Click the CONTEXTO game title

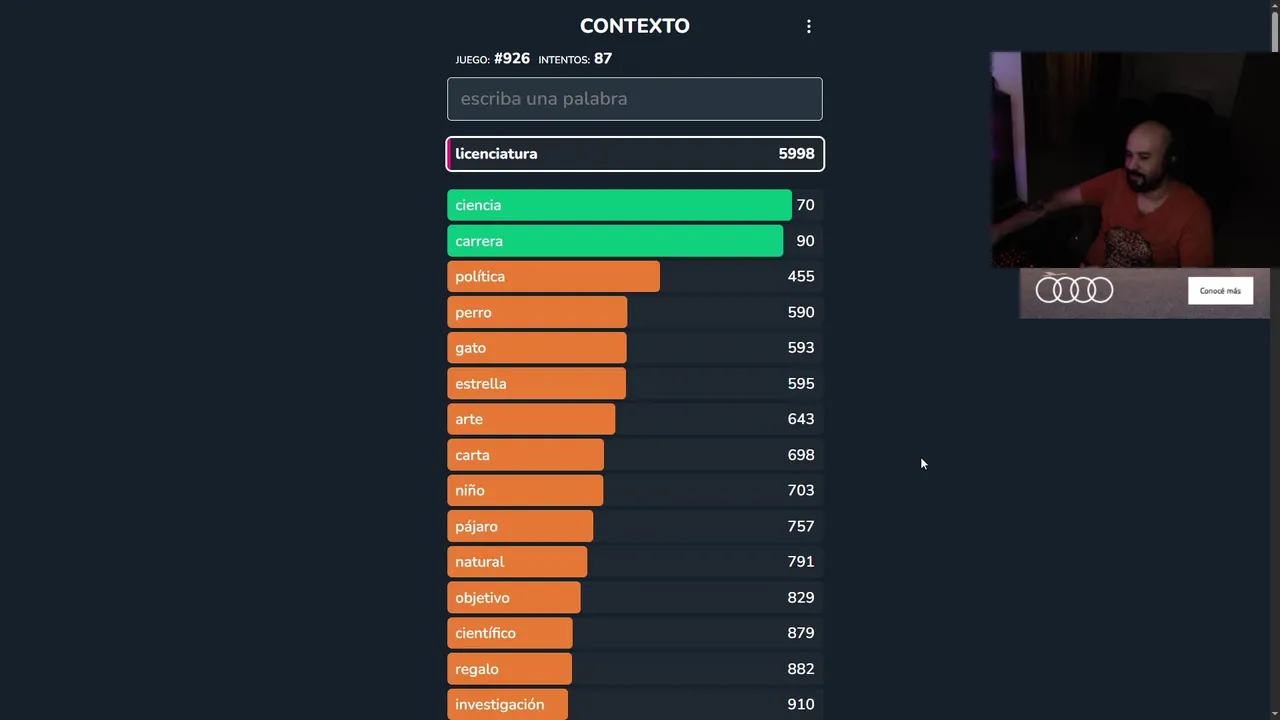[634, 26]
